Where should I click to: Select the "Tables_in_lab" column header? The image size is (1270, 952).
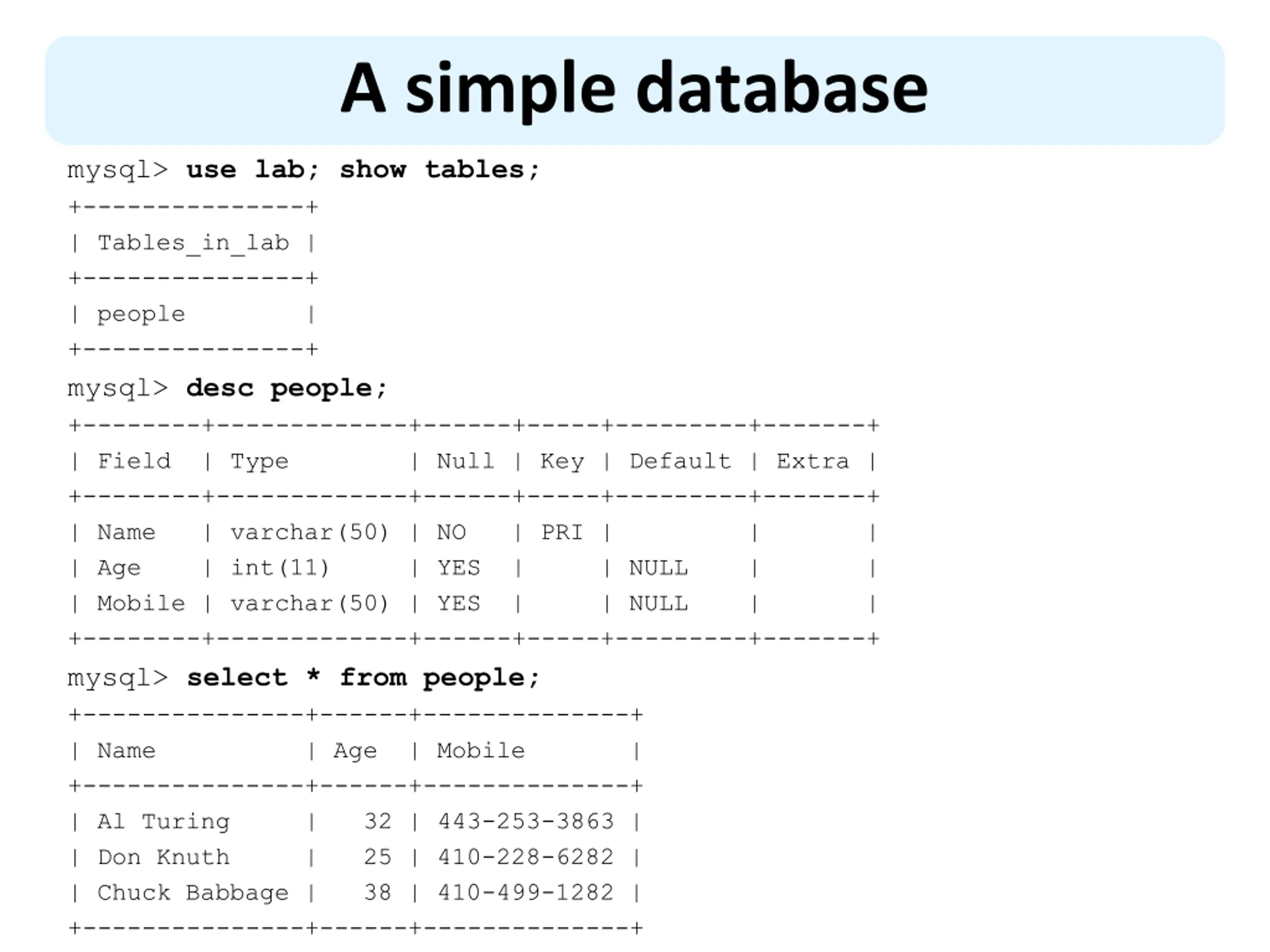point(193,243)
